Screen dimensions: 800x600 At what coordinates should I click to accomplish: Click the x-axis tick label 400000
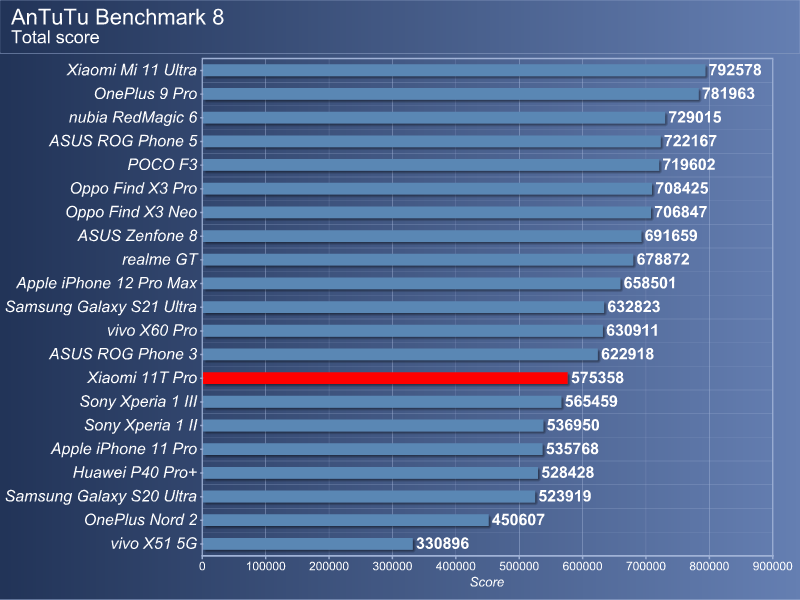coord(456,566)
